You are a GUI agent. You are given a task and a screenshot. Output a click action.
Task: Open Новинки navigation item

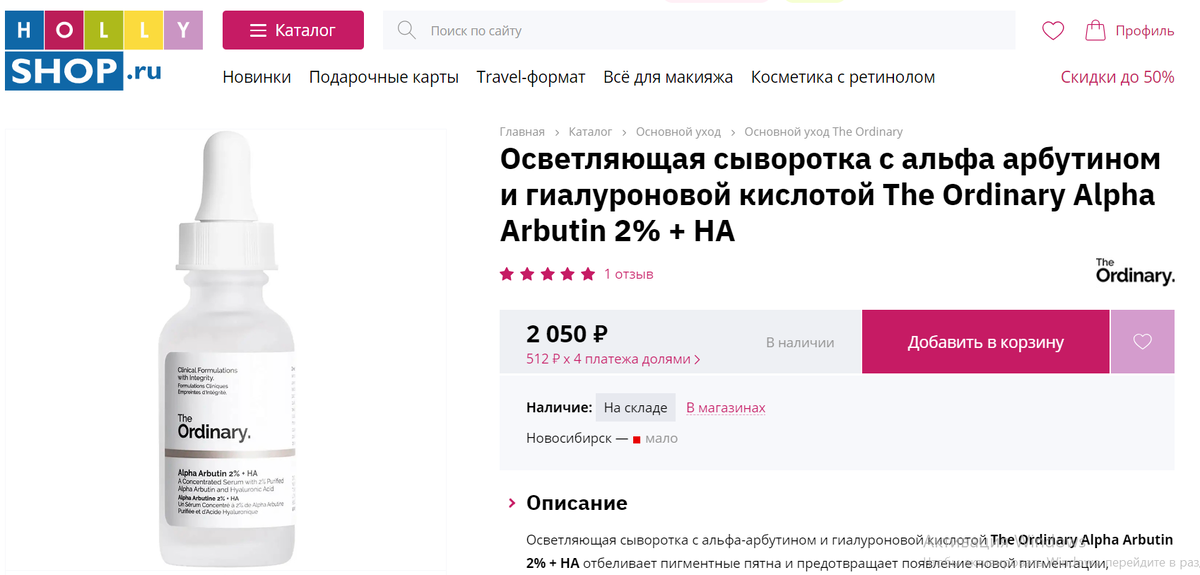tap(257, 77)
